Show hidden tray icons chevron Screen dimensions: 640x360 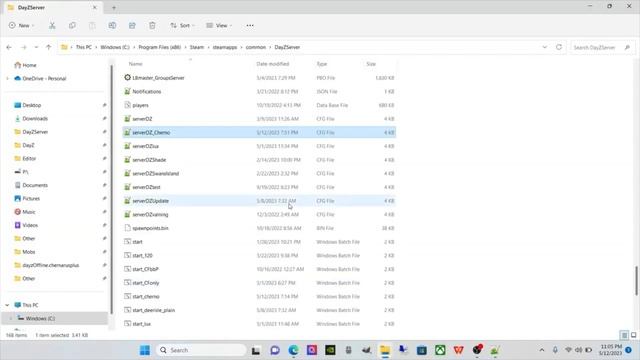(x=542, y=350)
